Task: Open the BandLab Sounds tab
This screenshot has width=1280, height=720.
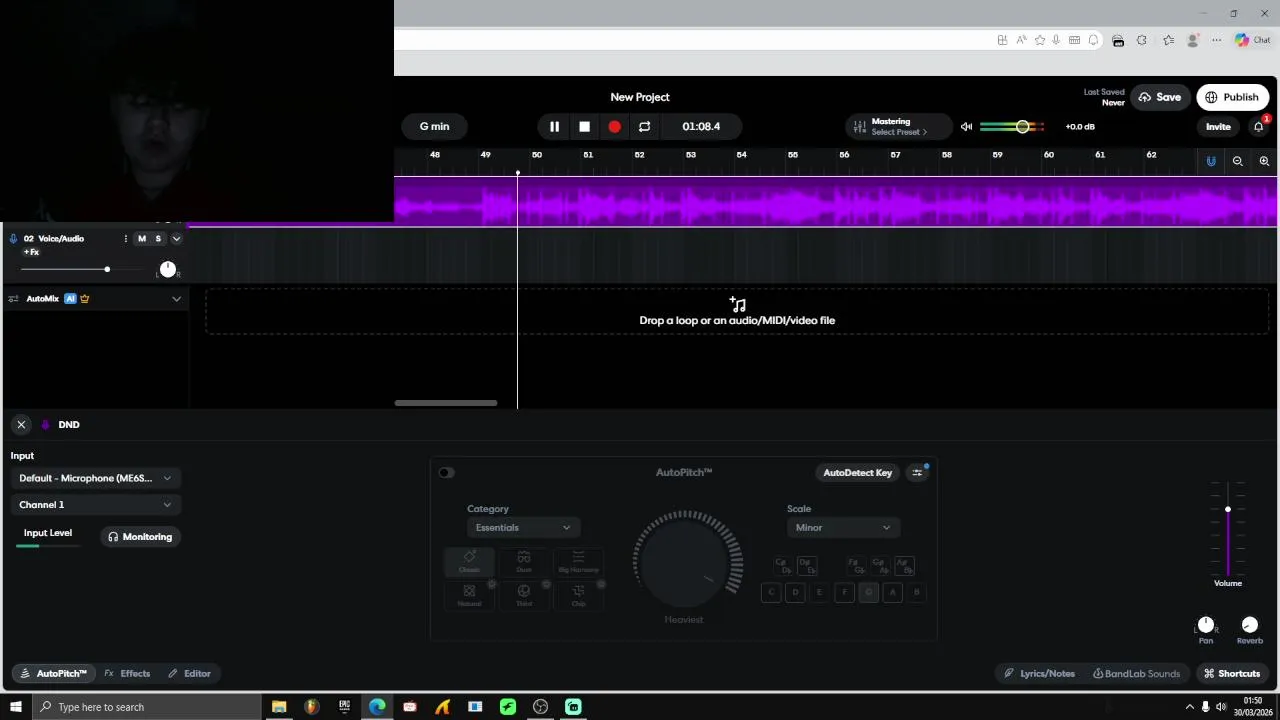Action: [x=1137, y=674]
